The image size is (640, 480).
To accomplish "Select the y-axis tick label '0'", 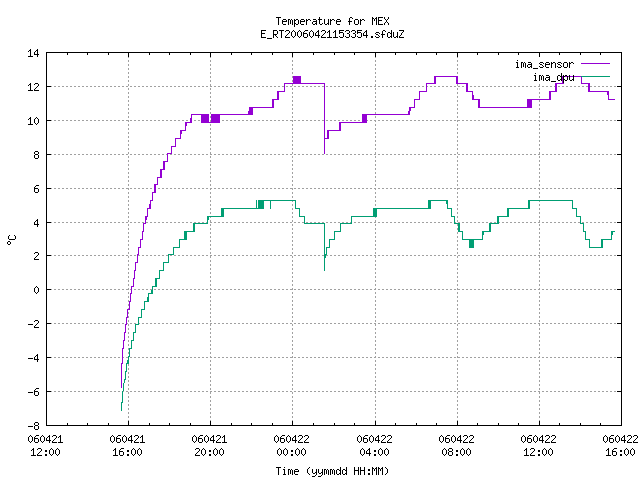I will pyautogui.click(x=37, y=290).
